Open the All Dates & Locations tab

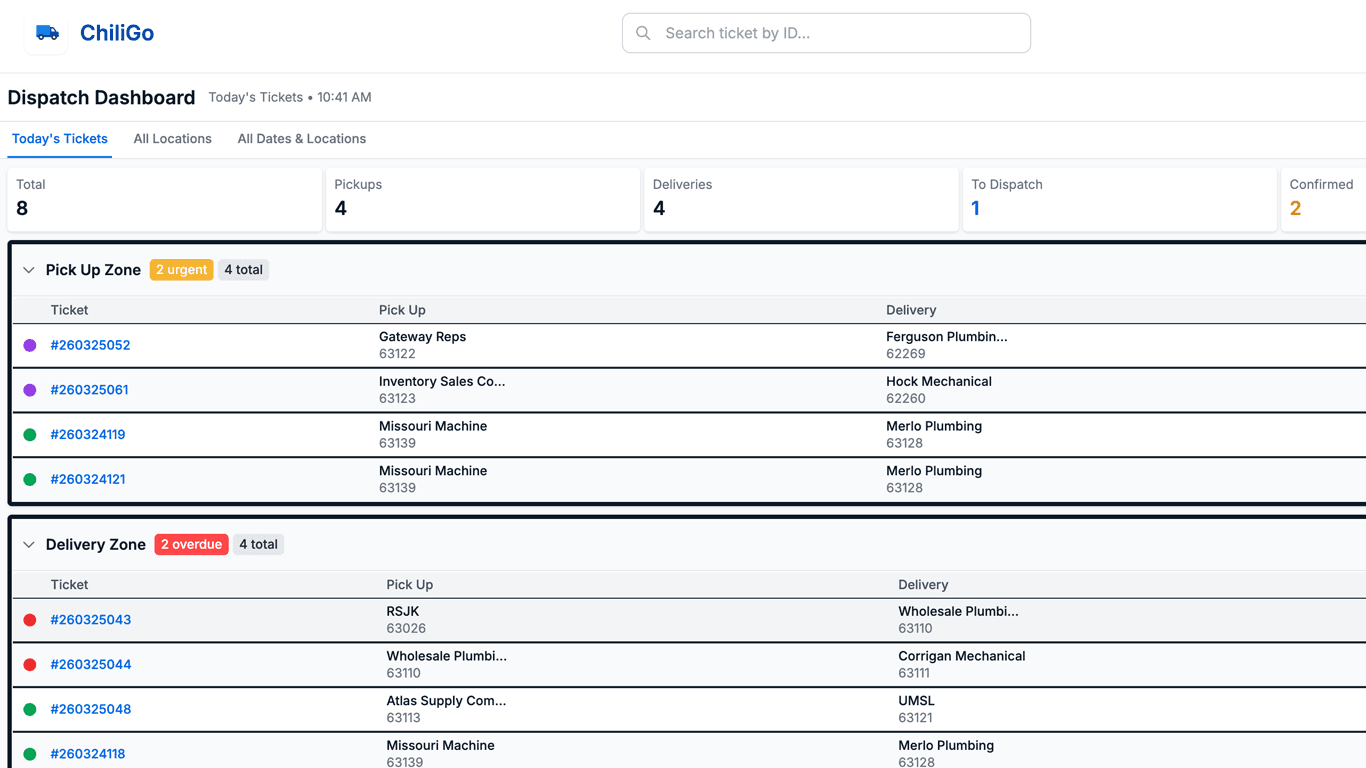(x=302, y=139)
